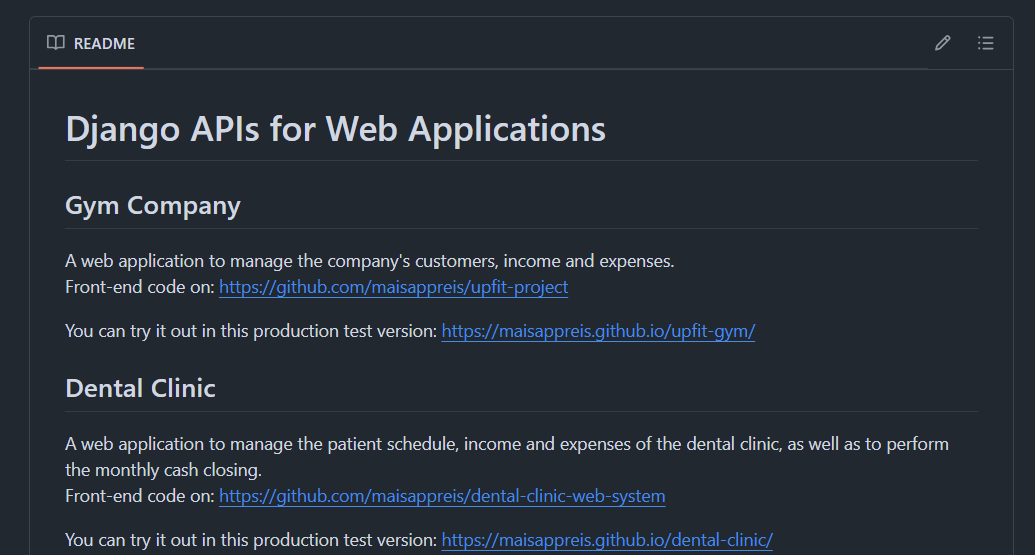
Task: Visit the upfit-gym production test link
Action: 598,331
